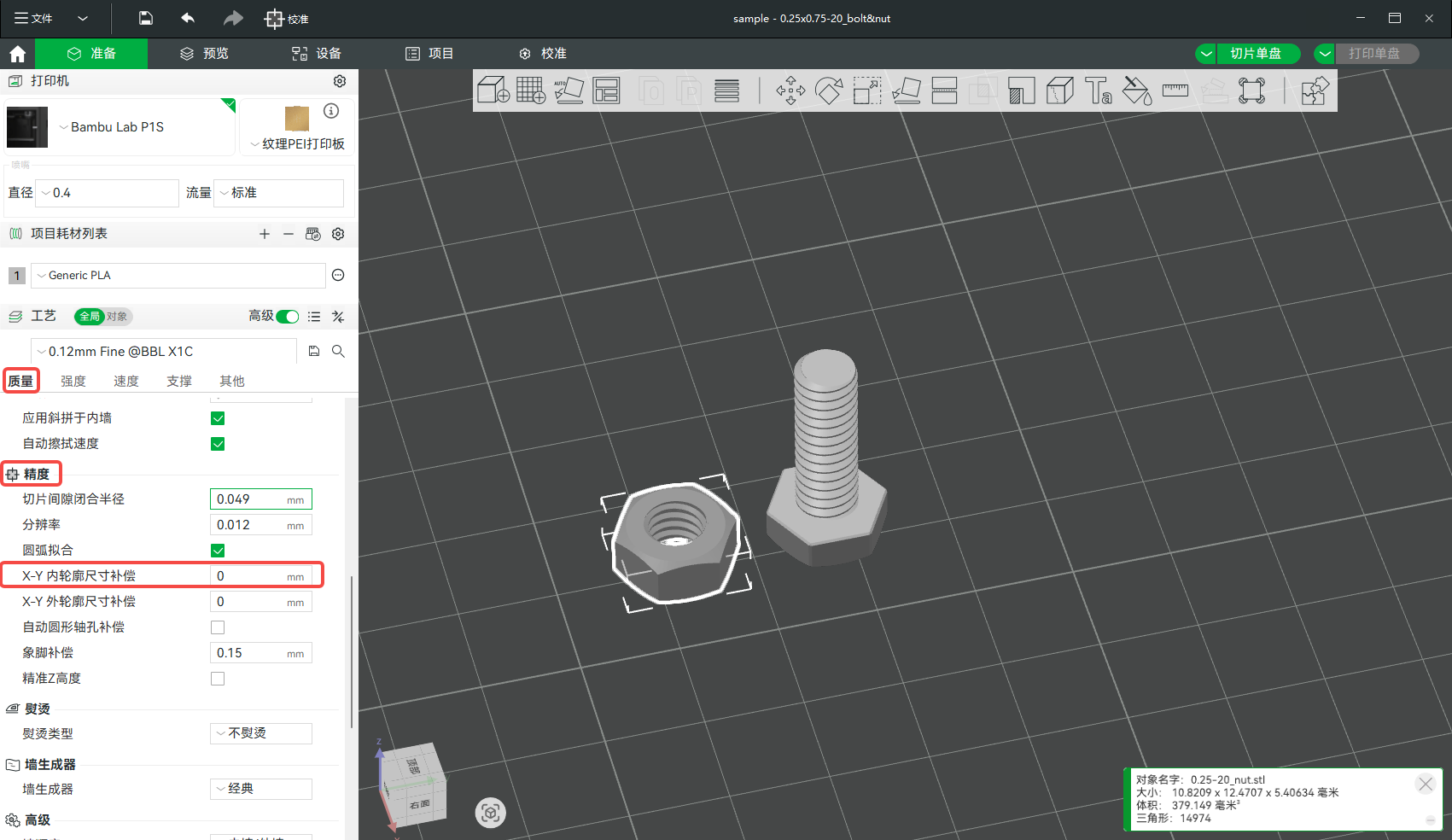
Task: Click the Save icon in title bar
Action: pyautogui.click(x=146, y=18)
